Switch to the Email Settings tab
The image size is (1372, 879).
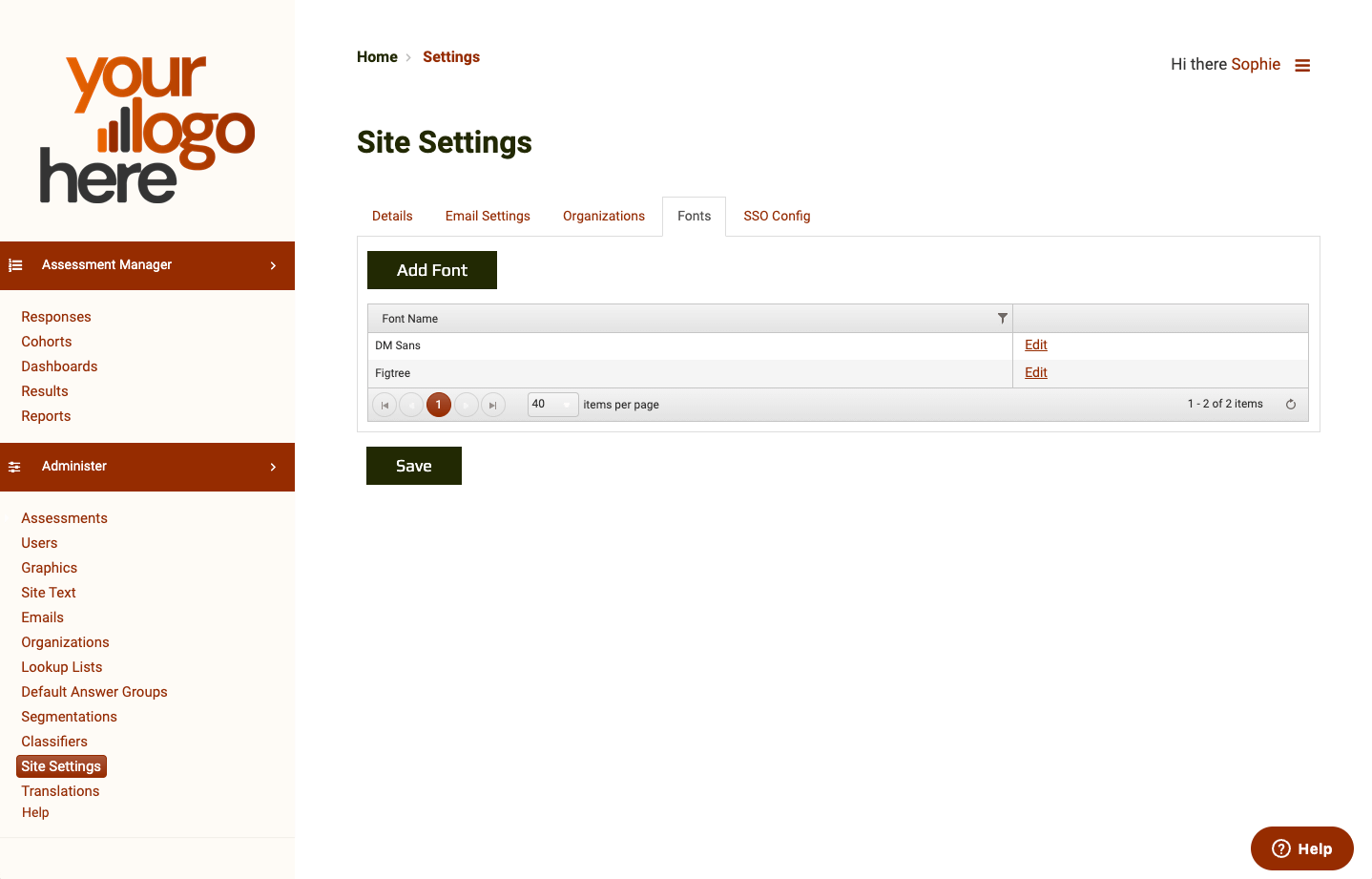[x=487, y=216]
